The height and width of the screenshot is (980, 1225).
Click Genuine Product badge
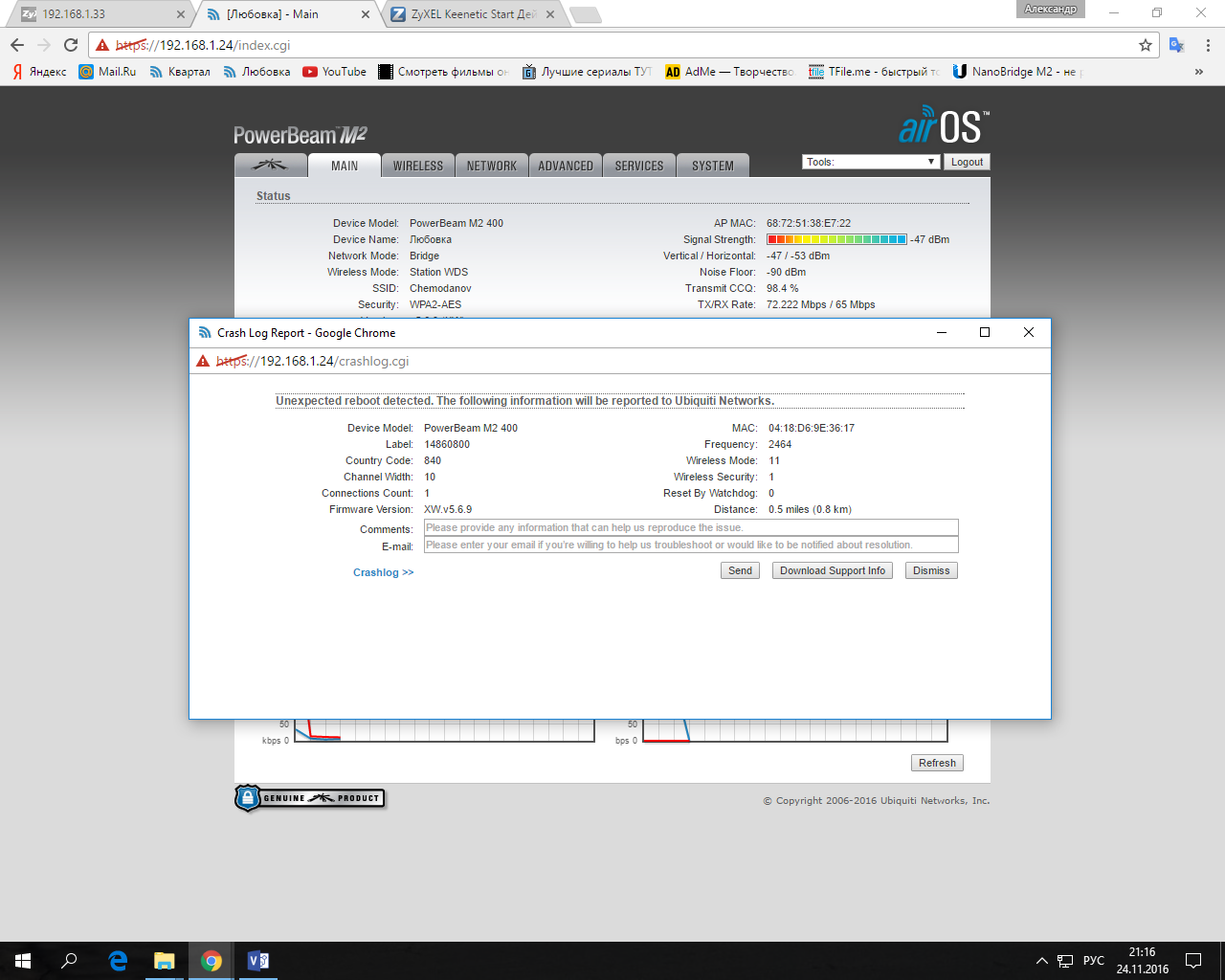310,797
